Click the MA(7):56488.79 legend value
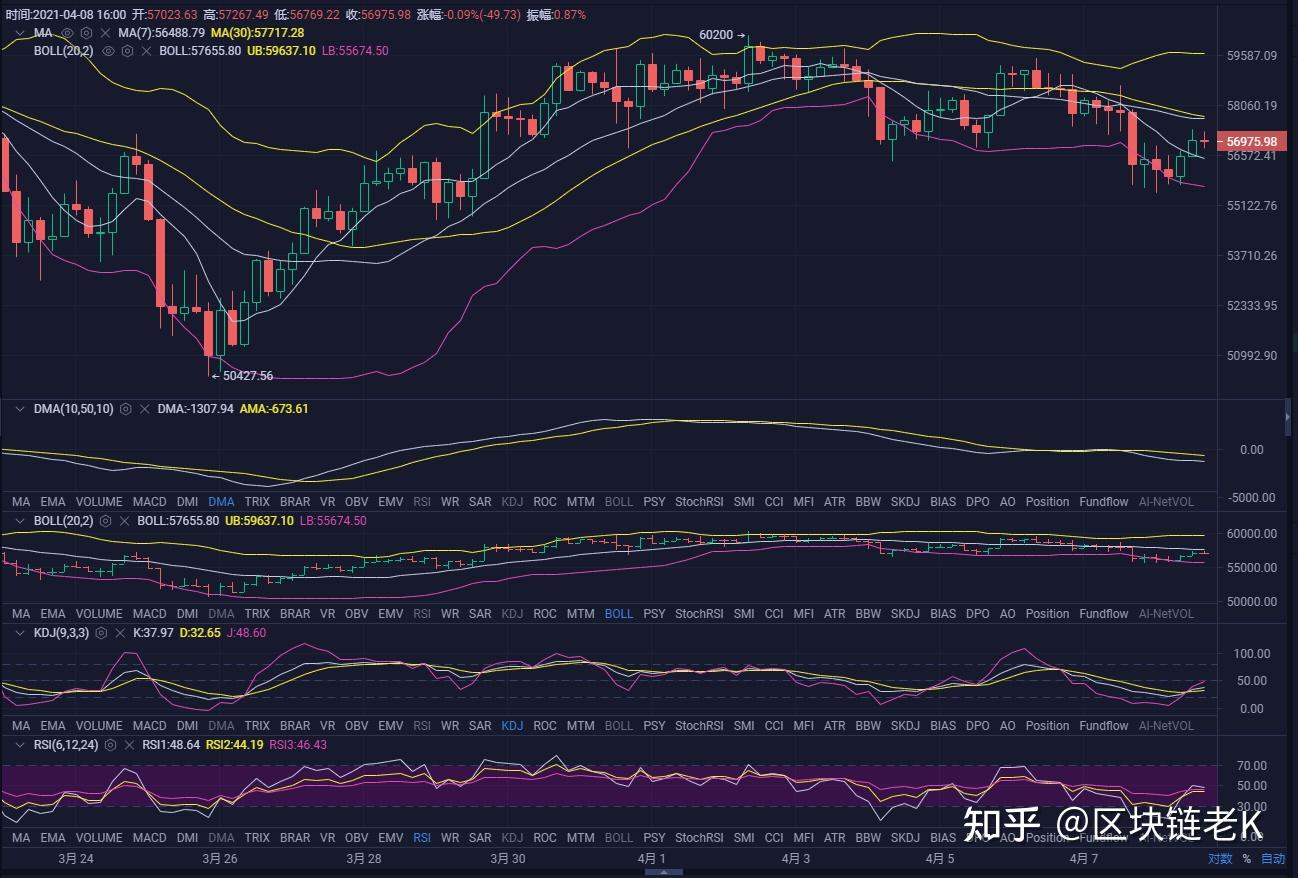This screenshot has height=878, width=1298. pyautogui.click(x=162, y=33)
